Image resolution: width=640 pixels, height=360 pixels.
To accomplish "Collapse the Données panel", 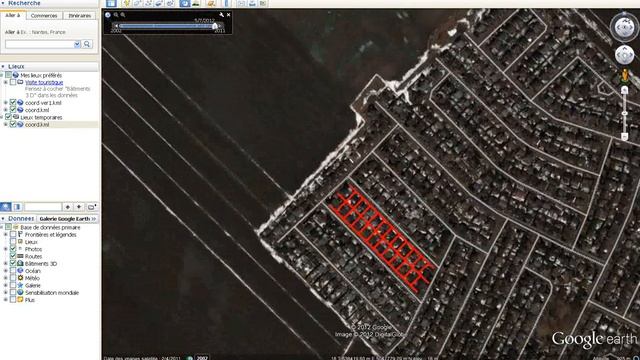I will coord(3,219).
